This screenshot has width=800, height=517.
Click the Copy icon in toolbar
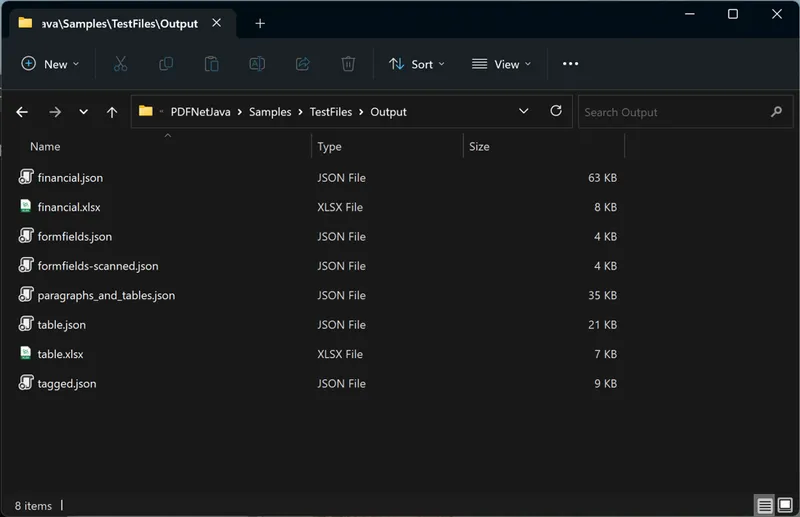click(166, 64)
